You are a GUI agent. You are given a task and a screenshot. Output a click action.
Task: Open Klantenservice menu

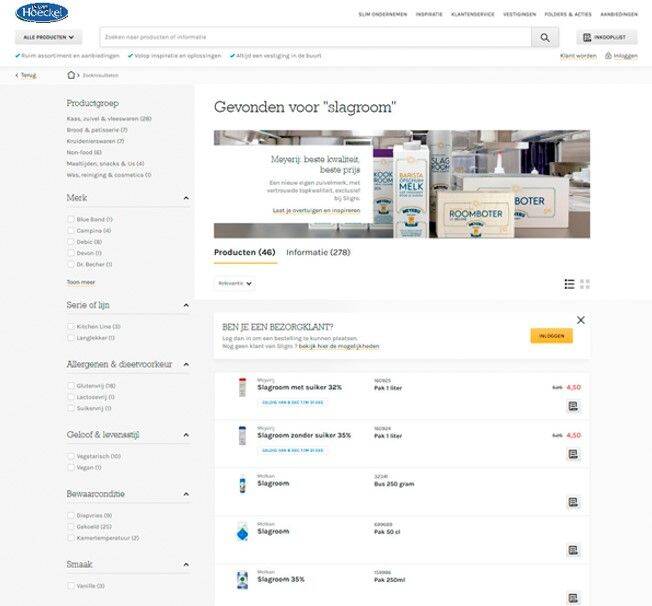click(473, 14)
